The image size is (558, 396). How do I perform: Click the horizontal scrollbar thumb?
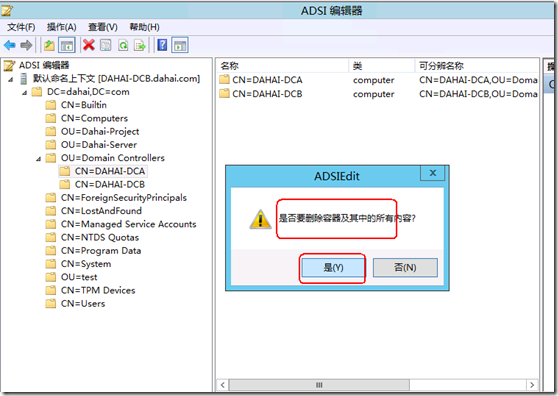pos(319,385)
